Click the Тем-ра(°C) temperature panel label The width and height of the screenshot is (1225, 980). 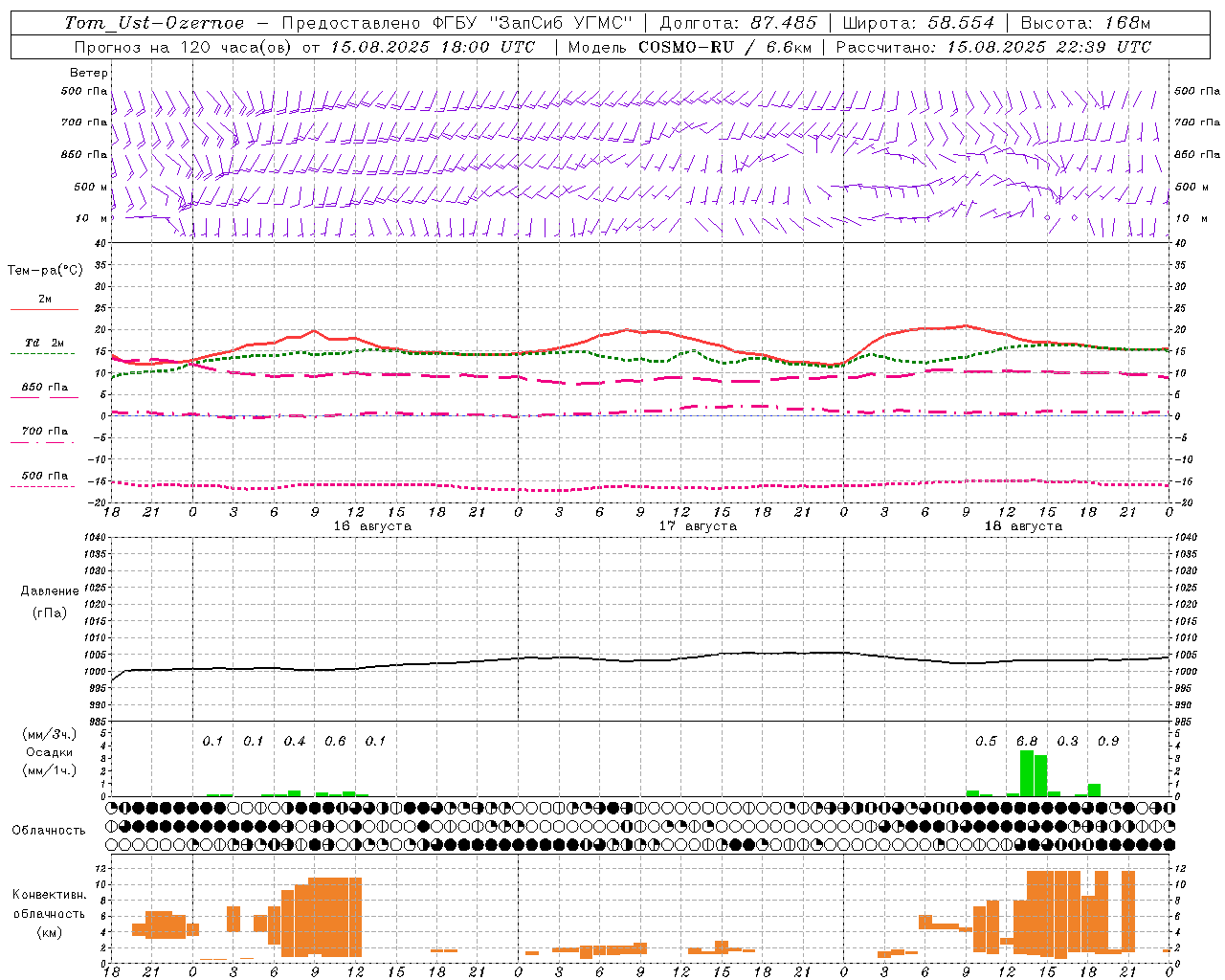45,271
